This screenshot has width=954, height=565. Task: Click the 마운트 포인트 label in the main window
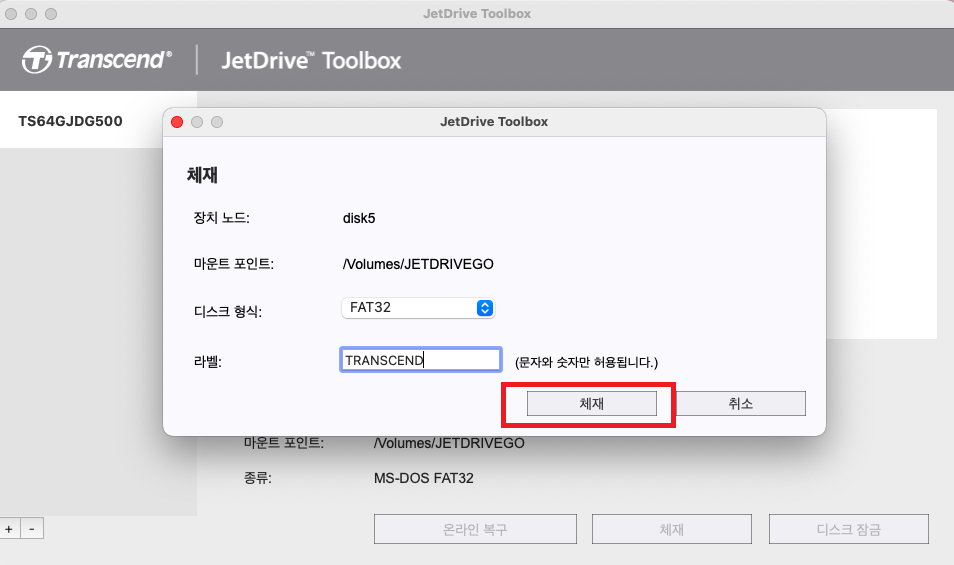tap(284, 443)
